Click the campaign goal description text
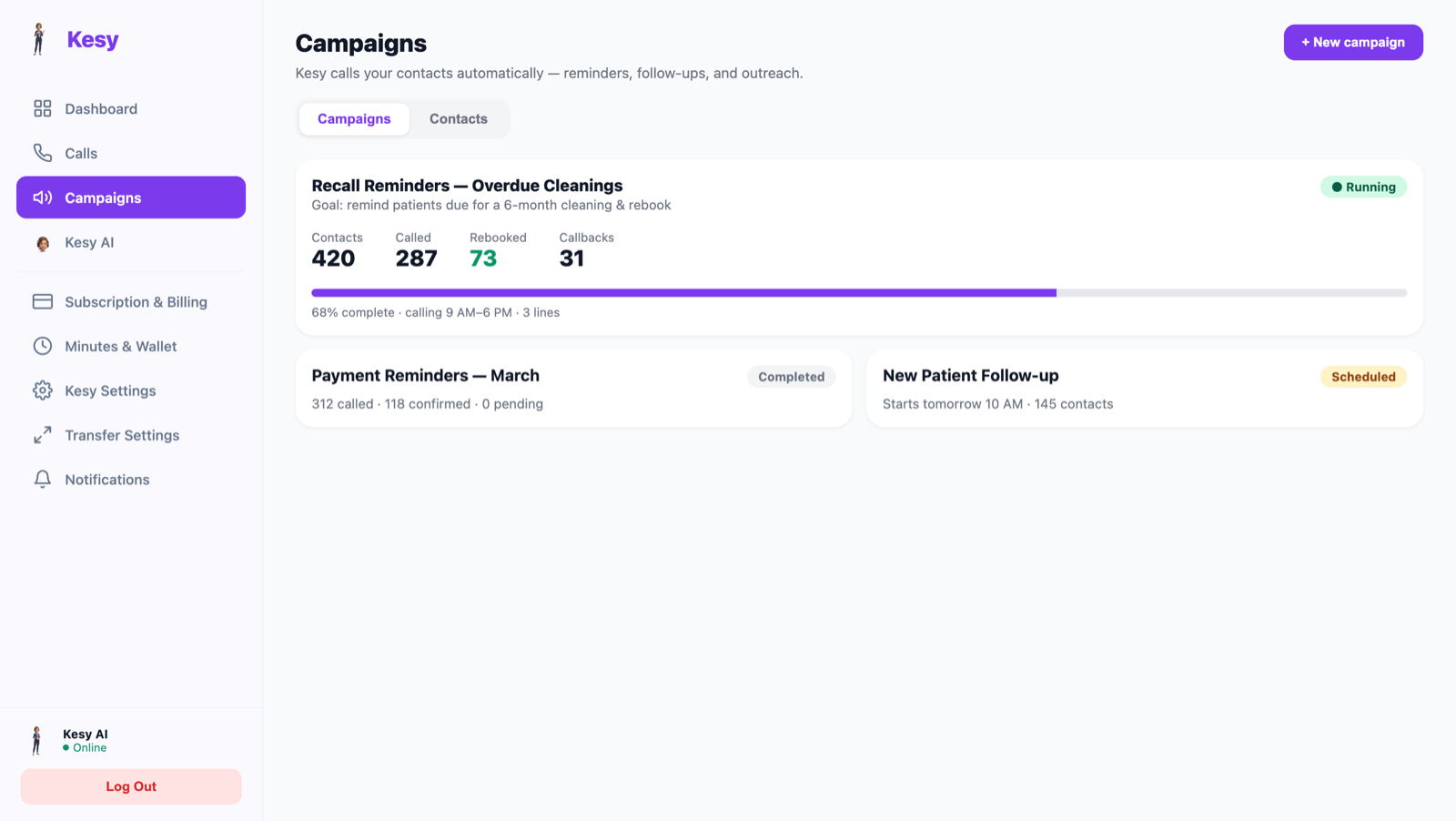The height and width of the screenshot is (821, 1456). coord(491,206)
